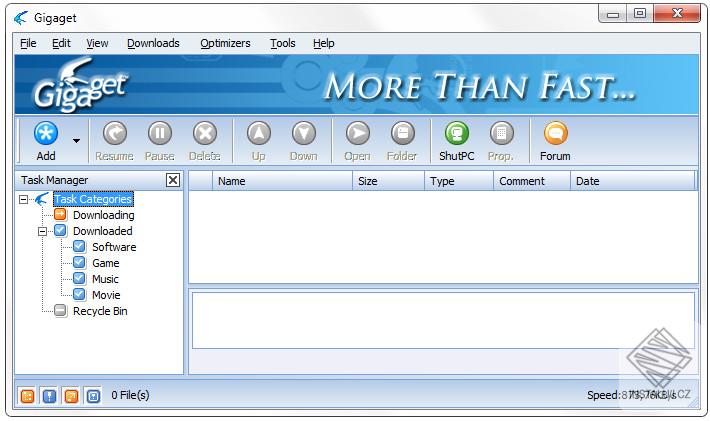Sort by the Name column header
This screenshot has width=710, height=421.
[x=282, y=181]
